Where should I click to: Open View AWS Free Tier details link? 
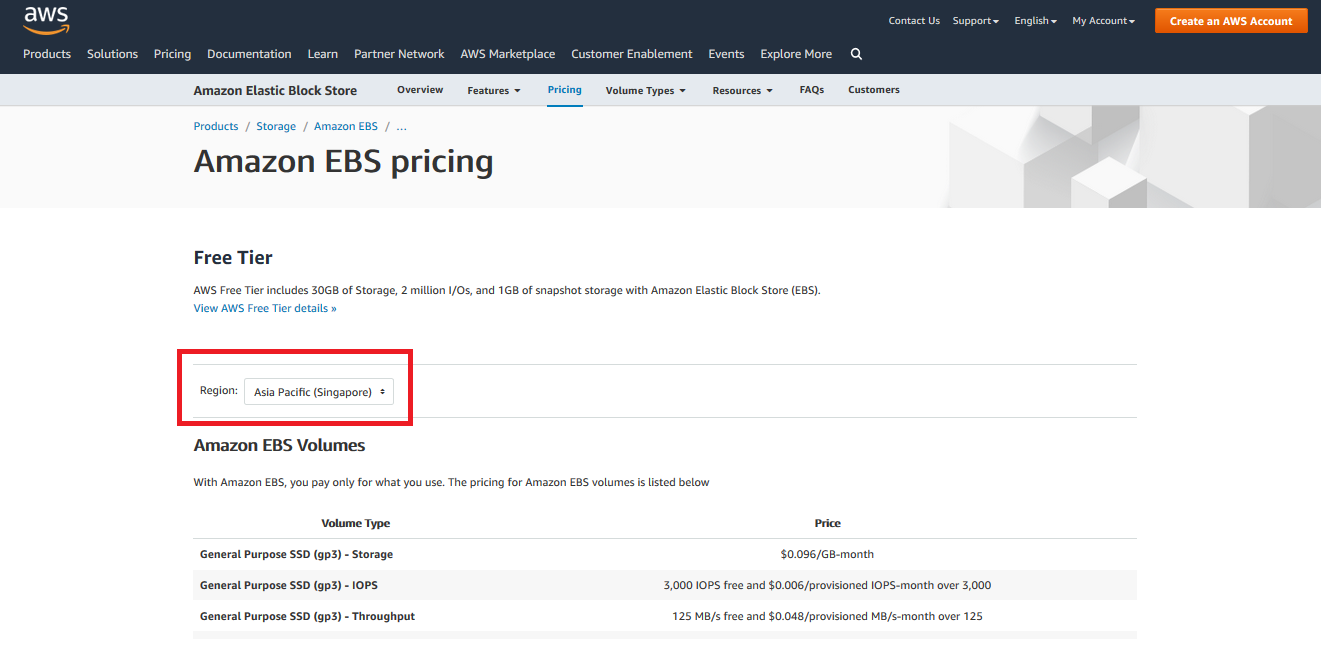(x=265, y=308)
